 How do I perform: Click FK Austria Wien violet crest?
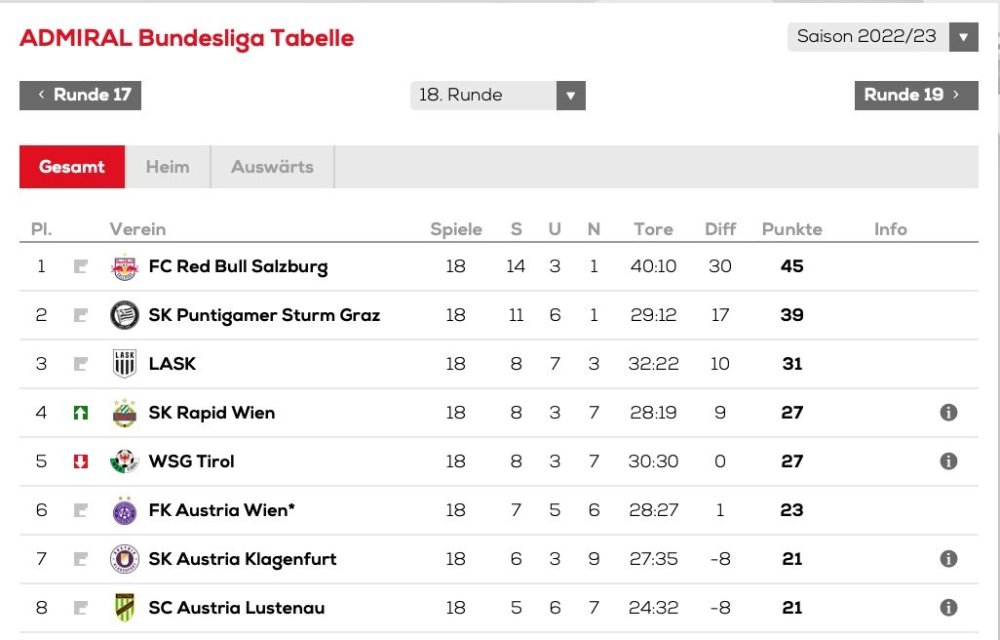click(124, 511)
